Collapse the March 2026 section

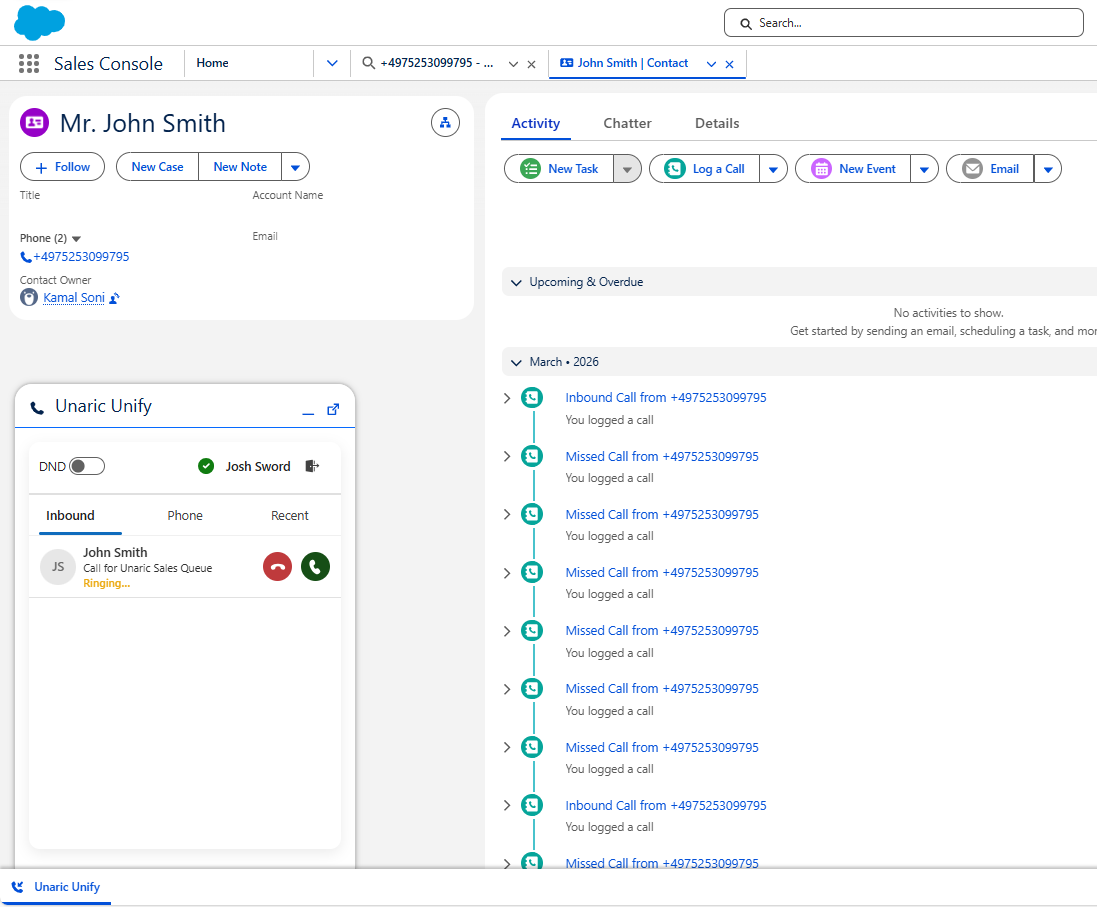516,363
